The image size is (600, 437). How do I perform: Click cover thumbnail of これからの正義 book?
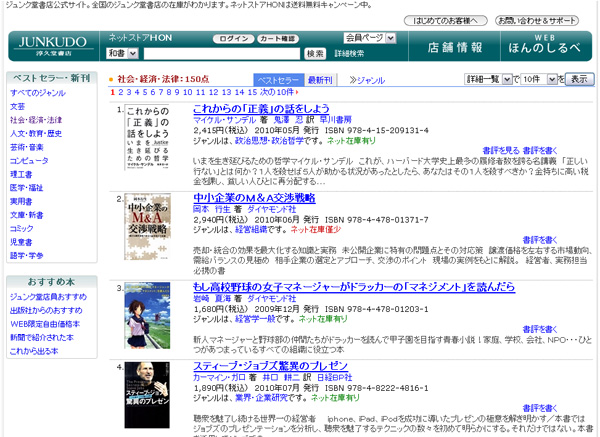pyautogui.click(x=147, y=137)
